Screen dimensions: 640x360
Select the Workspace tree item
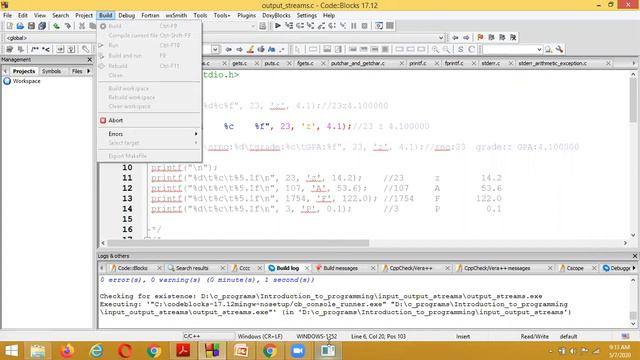pyautogui.click(x=26, y=81)
